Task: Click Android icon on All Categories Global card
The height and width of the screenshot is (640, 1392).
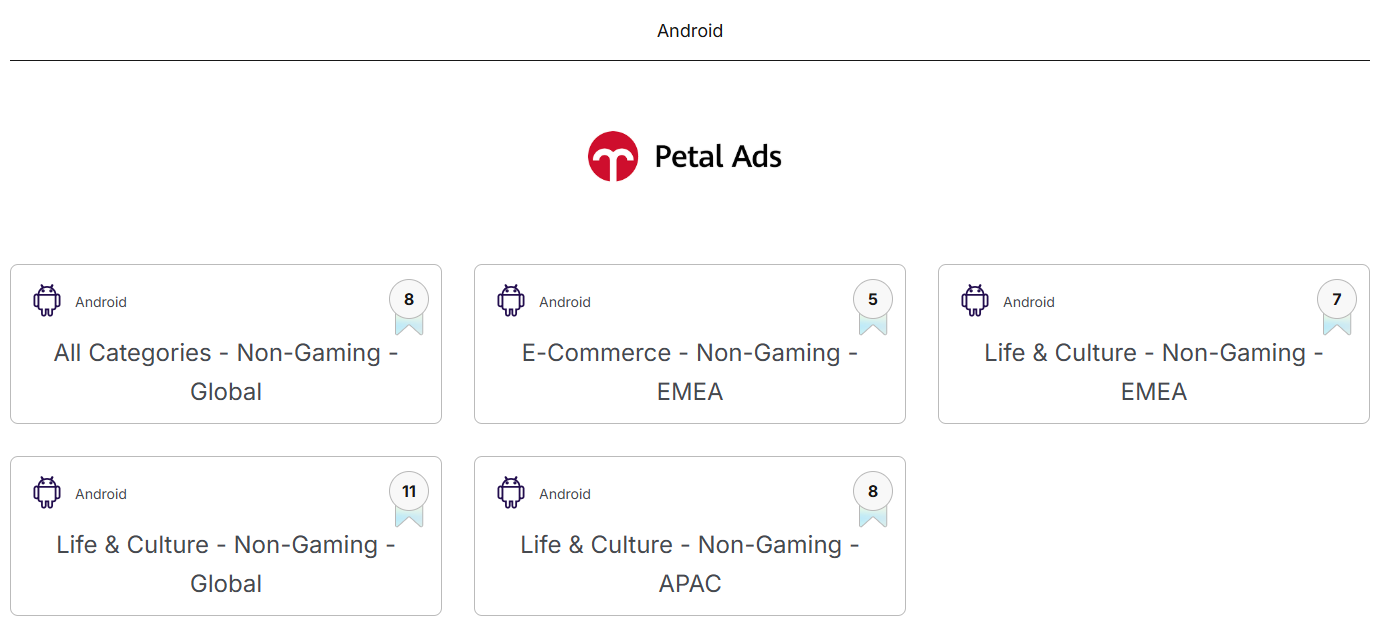Action: [47, 301]
